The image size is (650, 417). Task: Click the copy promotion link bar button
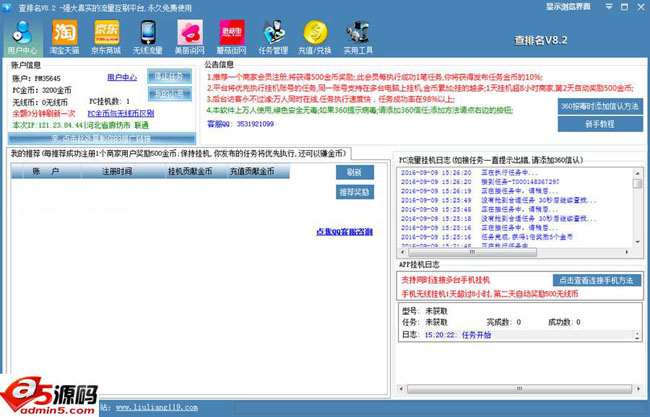tap(102, 138)
